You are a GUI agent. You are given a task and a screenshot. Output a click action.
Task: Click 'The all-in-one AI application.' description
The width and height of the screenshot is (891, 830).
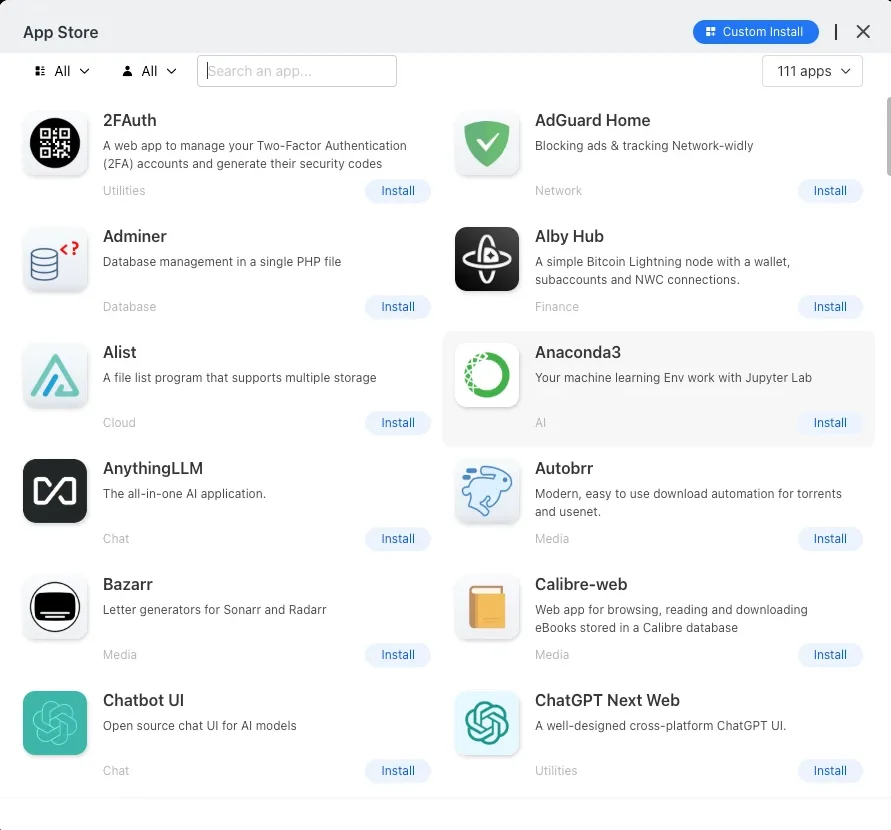(x=184, y=493)
